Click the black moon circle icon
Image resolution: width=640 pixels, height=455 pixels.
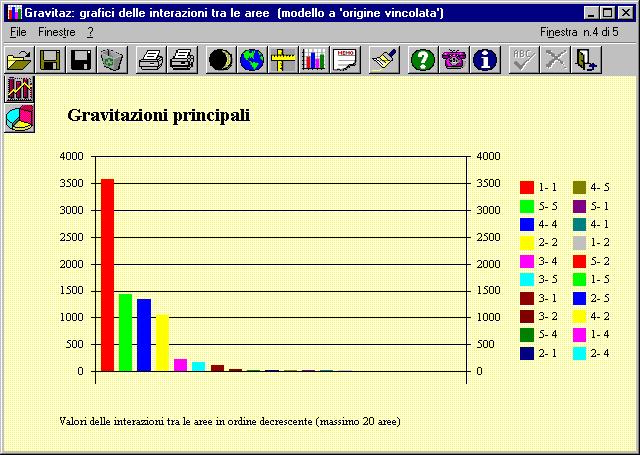pyautogui.click(x=222, y=60)
